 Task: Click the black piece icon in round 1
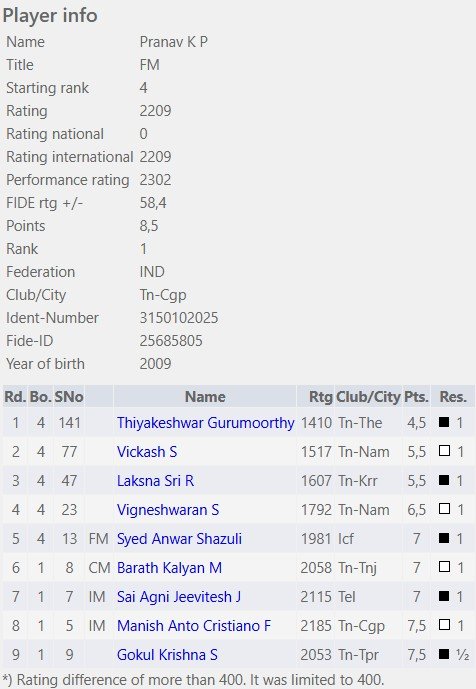tap(444, 422)
